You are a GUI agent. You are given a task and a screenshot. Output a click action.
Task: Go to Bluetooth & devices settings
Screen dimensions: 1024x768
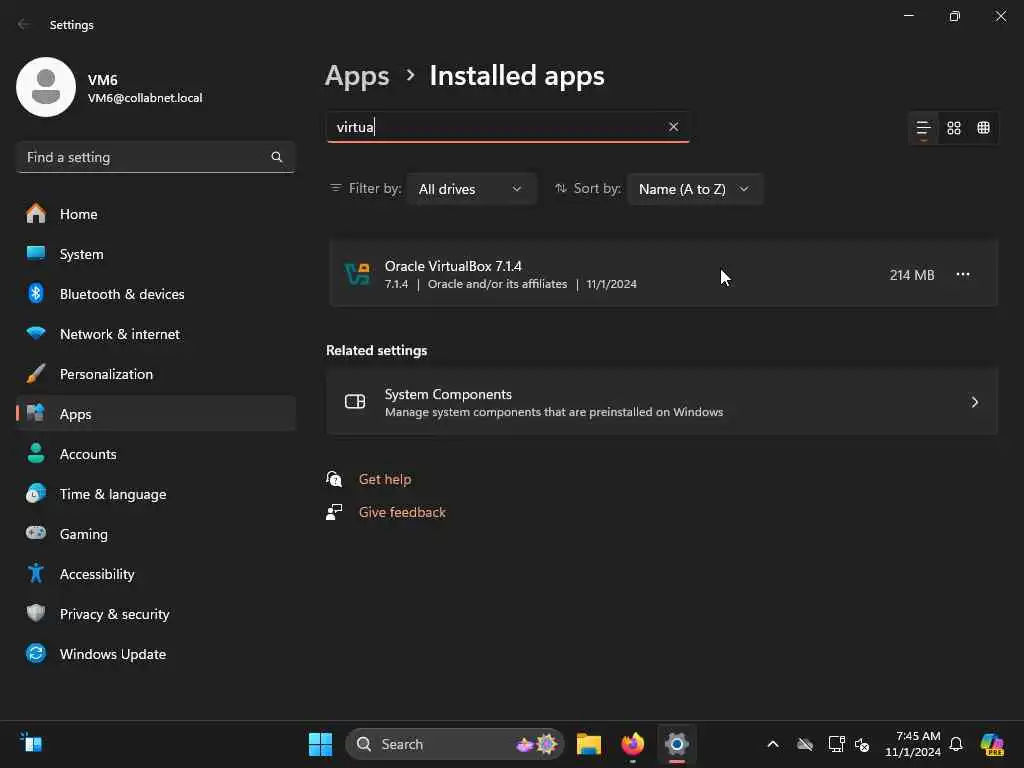[122, 294]
